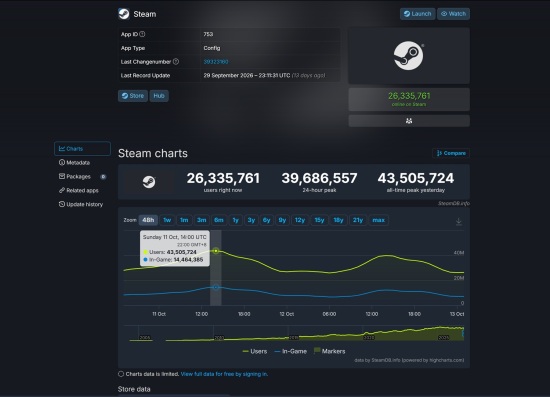Set chart zoom to 3y

coord(251,220)
